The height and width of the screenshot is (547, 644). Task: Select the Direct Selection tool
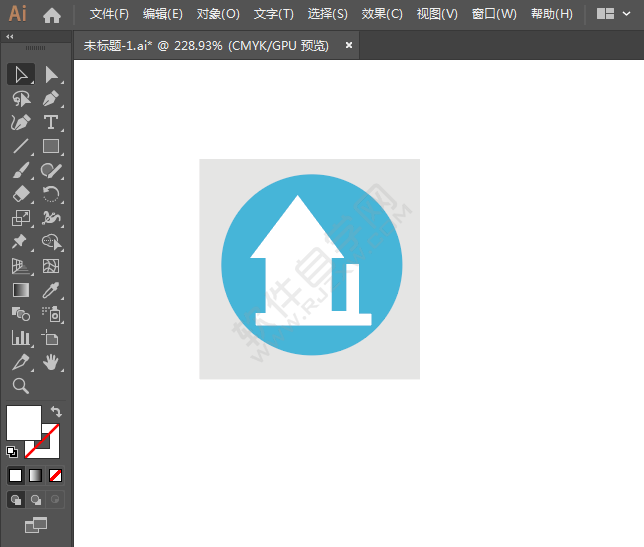[51, 75]
